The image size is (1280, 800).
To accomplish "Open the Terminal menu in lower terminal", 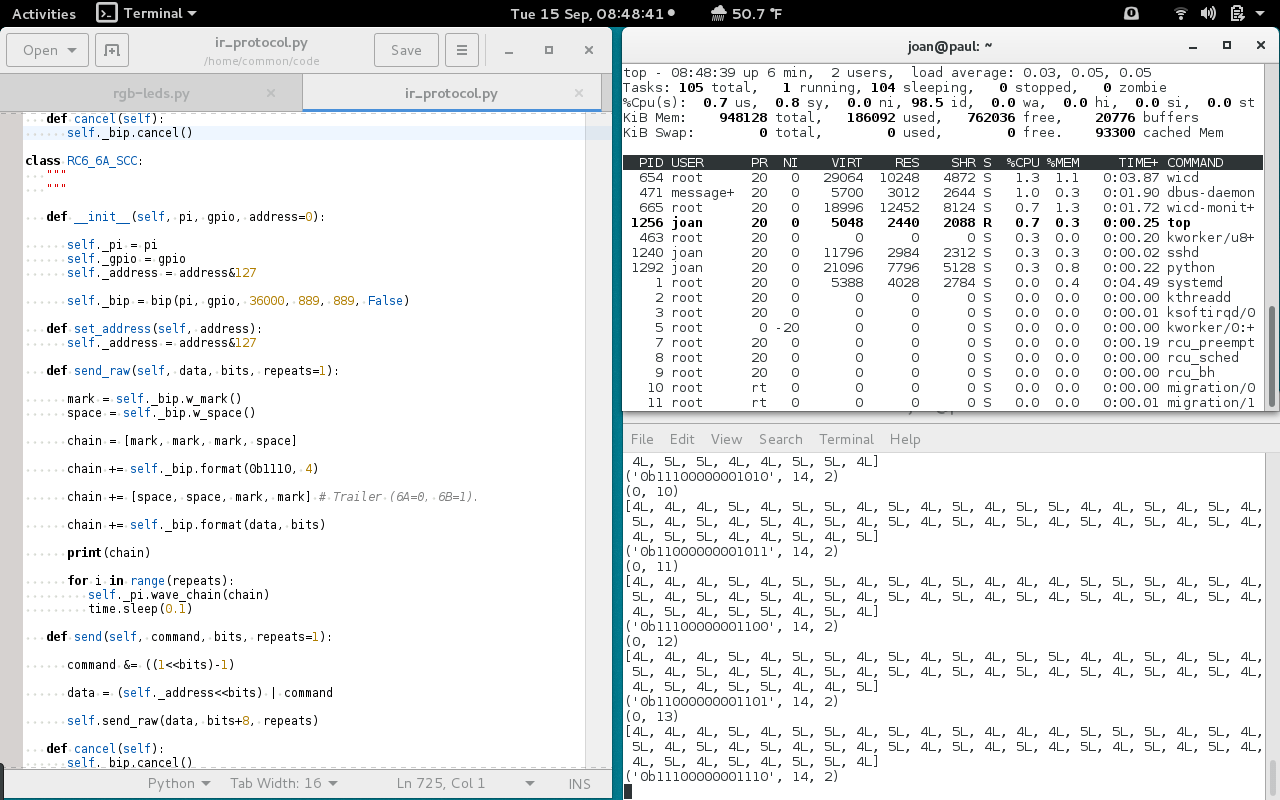I will coord(847,439).
